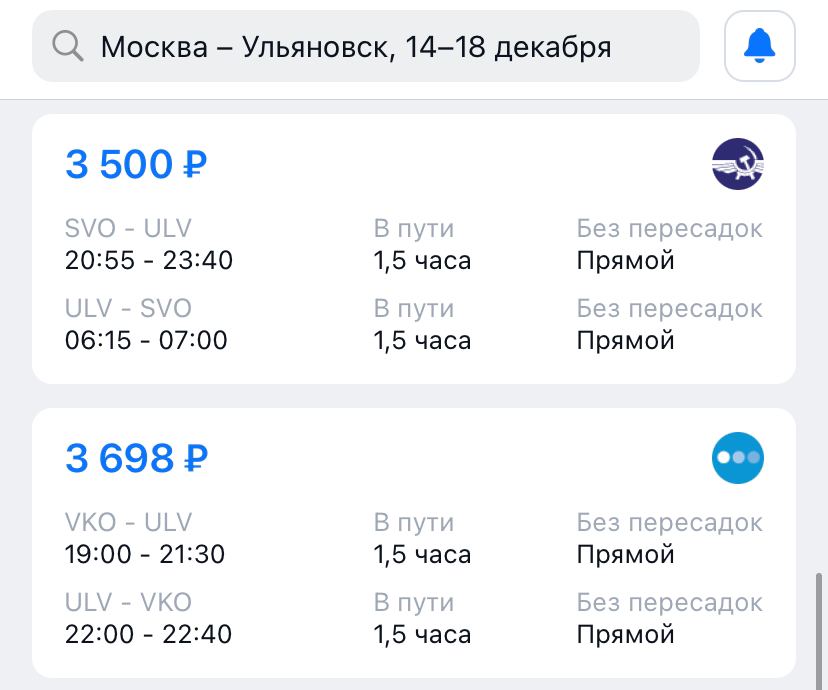Select the 3 698 ₽ price

tap(136, 458)
